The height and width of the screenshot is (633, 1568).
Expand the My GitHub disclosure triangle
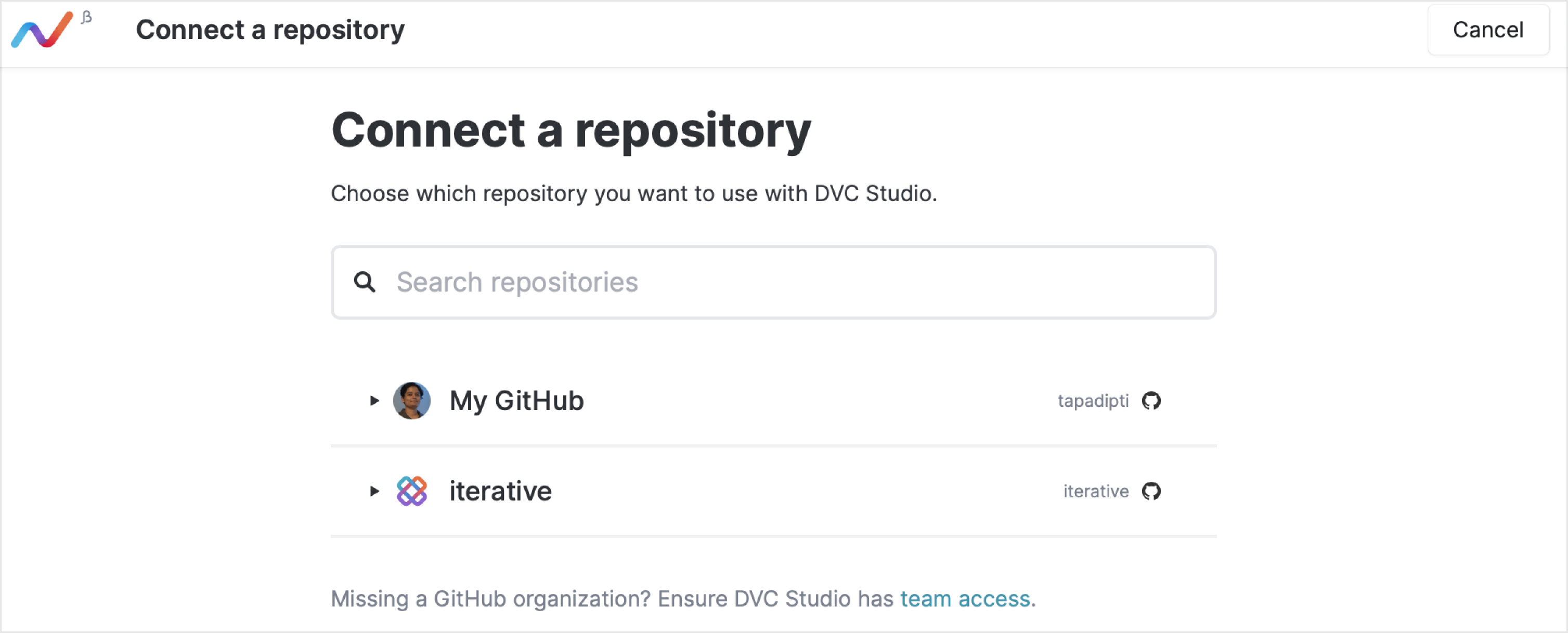coord(374,401)
